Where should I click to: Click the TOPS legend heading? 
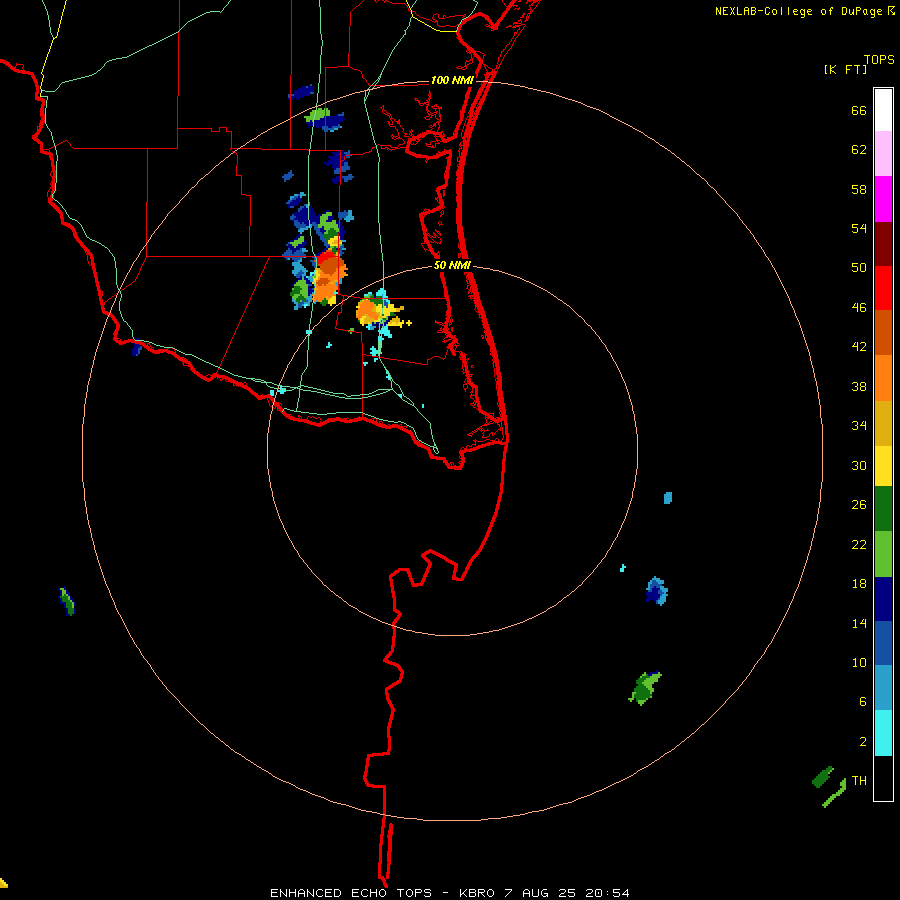tap(879, 59)
